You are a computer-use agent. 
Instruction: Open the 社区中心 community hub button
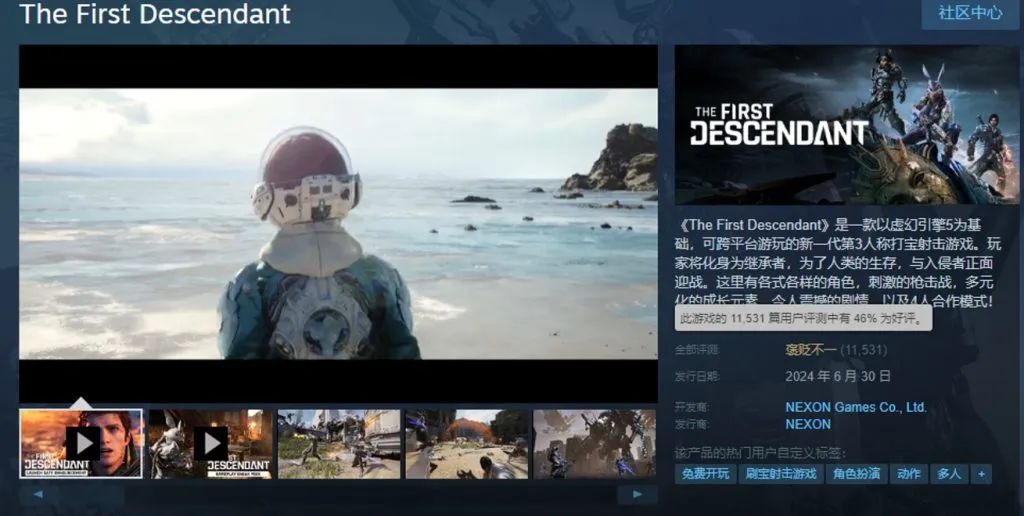pos(970,13)
